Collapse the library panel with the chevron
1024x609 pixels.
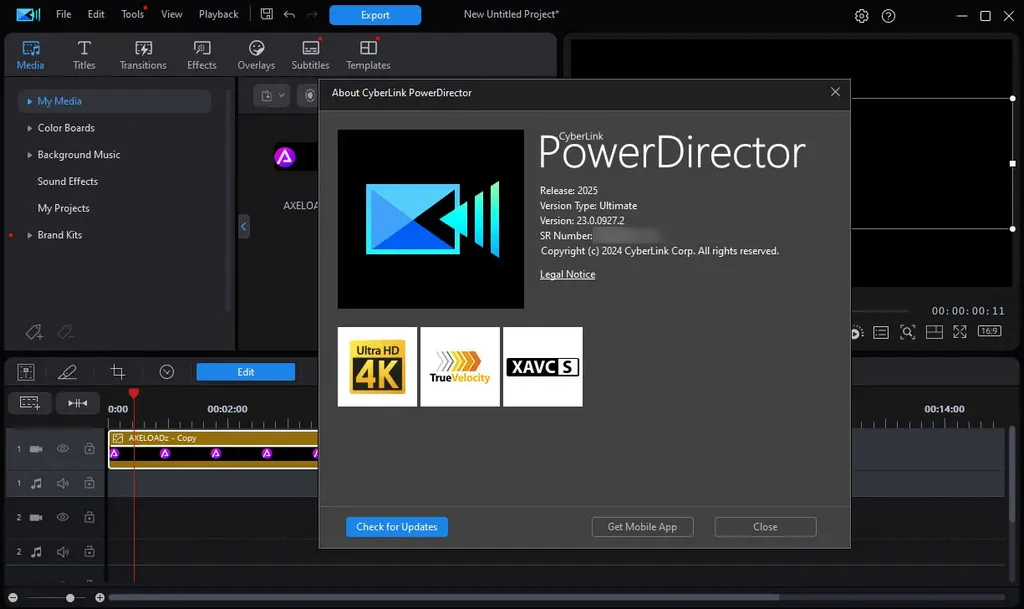coord(244,226)
